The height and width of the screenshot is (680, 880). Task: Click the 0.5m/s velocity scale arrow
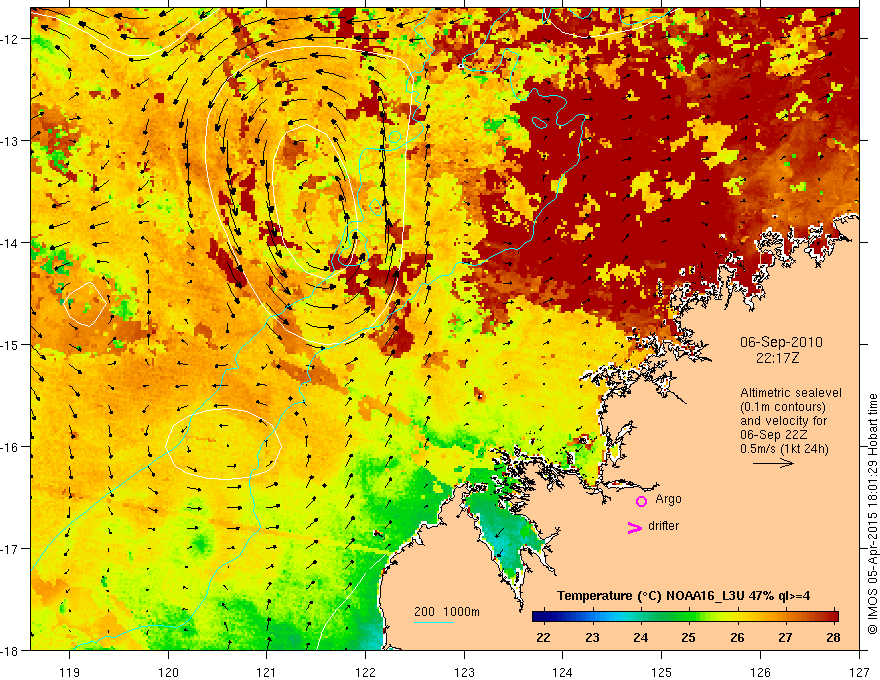pos(773,463)
